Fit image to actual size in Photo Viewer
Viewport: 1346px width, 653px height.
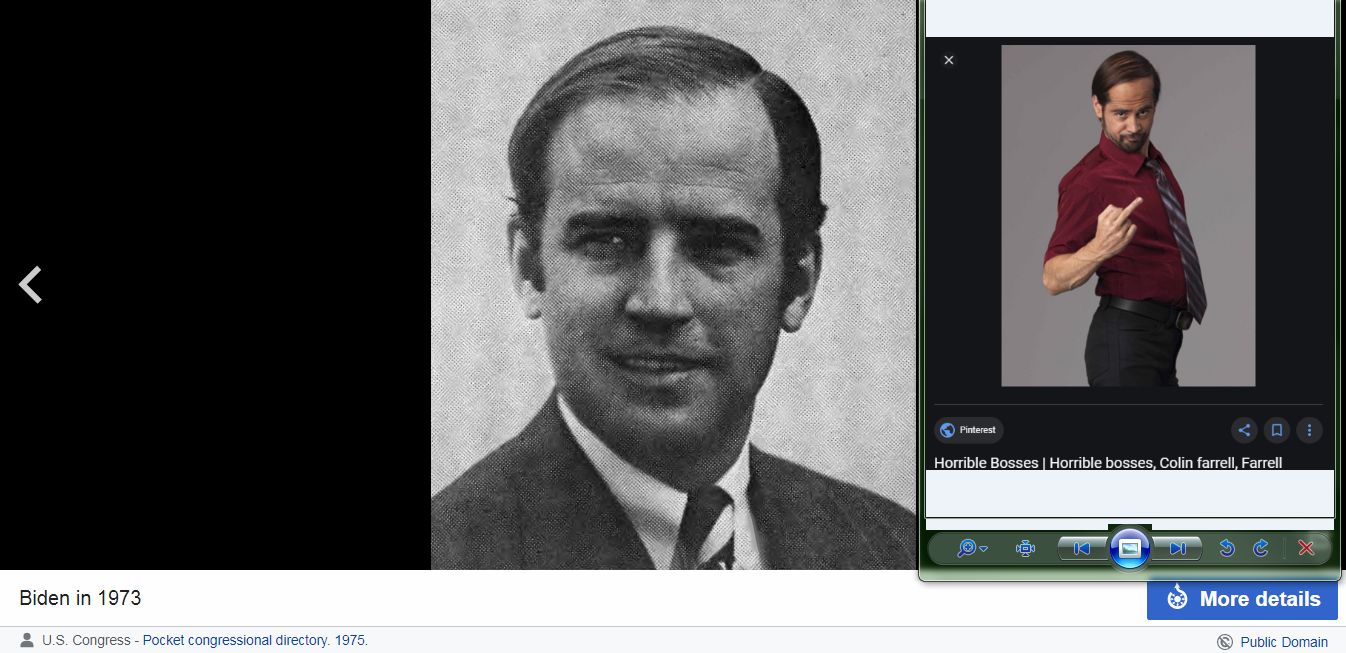click(1025, 548)
